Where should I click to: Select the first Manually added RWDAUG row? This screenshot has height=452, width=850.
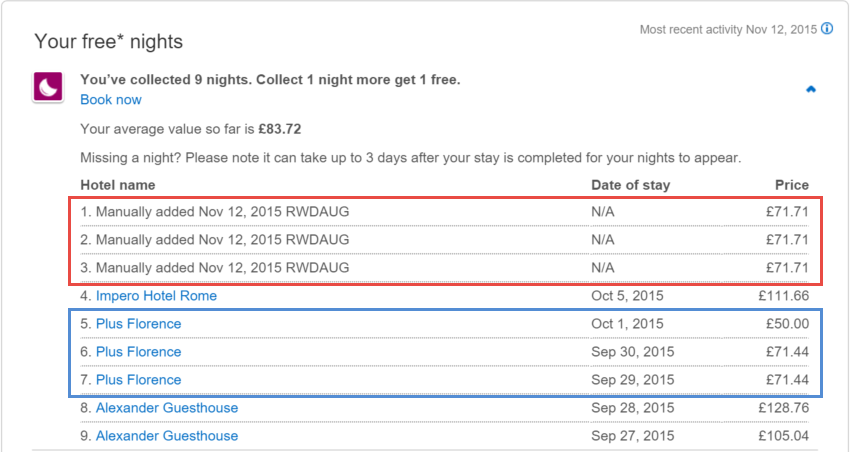point(445,212)
